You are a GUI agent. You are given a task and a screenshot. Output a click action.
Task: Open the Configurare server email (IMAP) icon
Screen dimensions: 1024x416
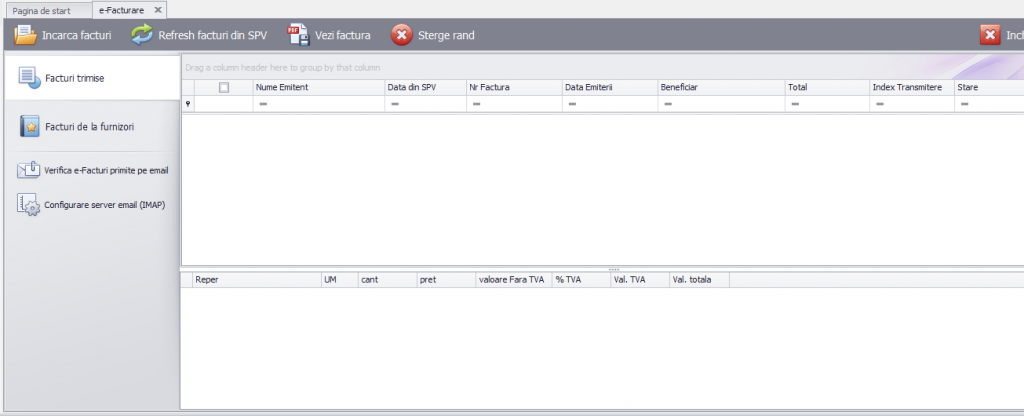pos(29,204)
